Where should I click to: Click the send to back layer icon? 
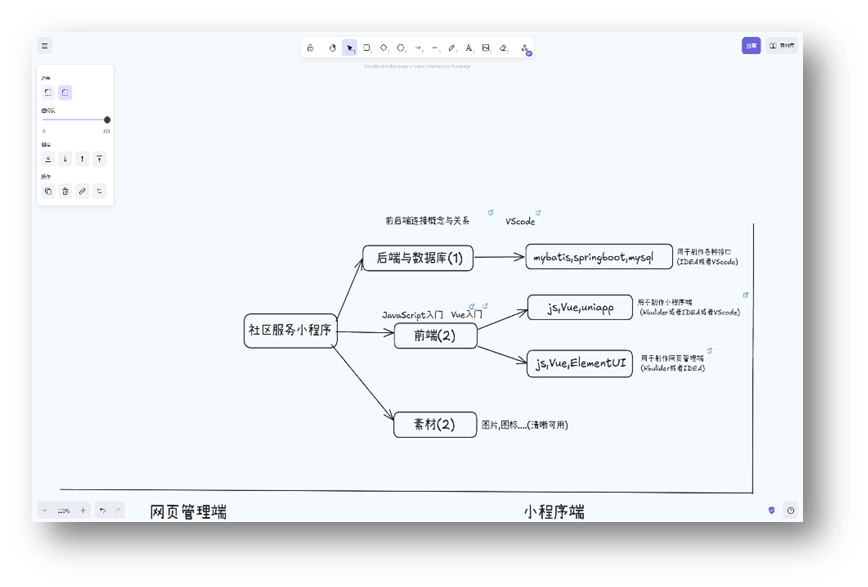click(47, 159)
